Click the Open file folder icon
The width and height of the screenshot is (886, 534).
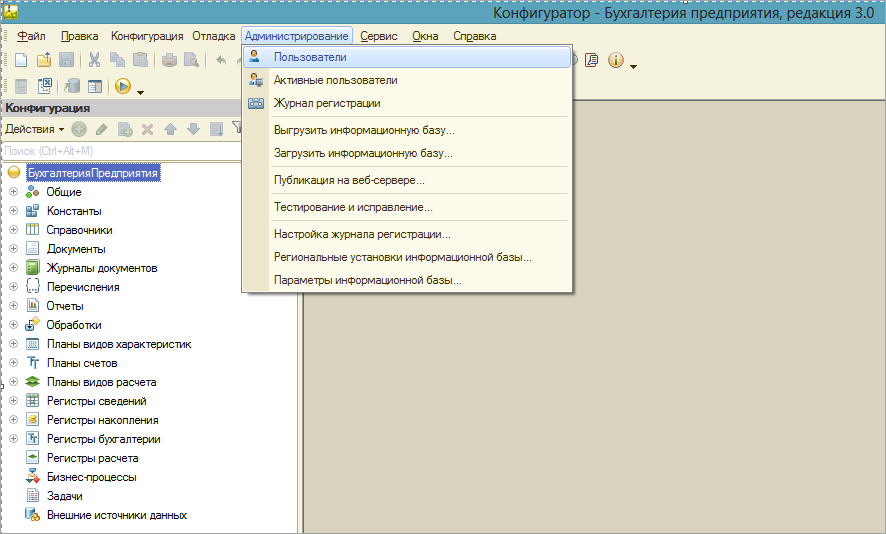43,60
